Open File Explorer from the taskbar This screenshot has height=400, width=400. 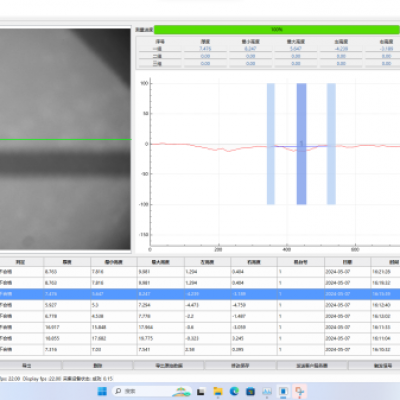[218, 391]
